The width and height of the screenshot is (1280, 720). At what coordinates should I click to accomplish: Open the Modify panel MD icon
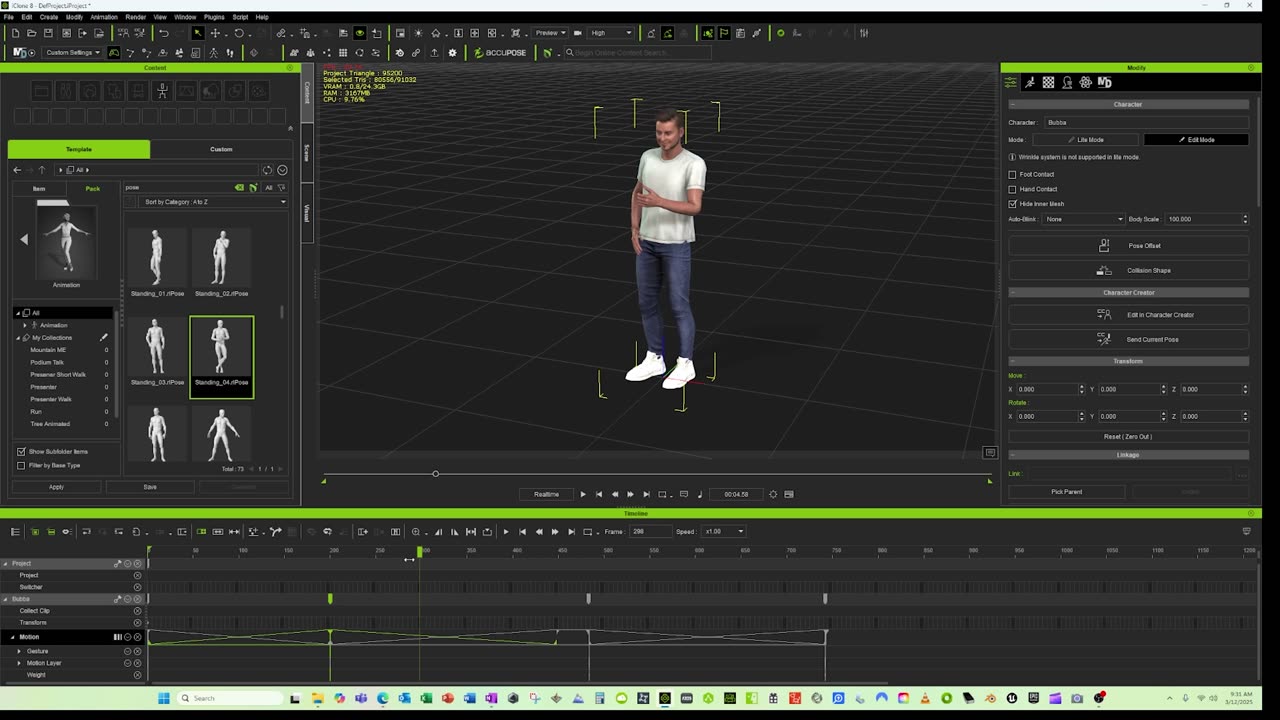point(1105,83)
